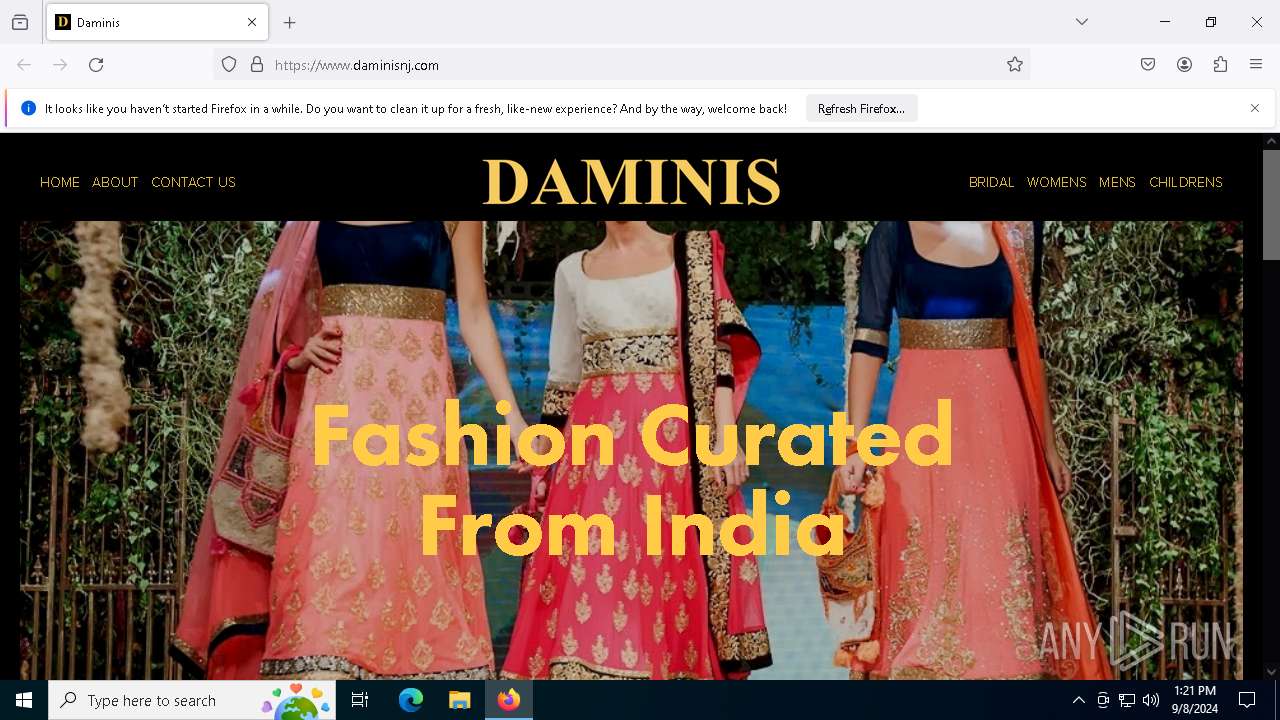Screen dimensions: 1280x720
Task: Open the WOMENS category
Action: [1056, 182]
